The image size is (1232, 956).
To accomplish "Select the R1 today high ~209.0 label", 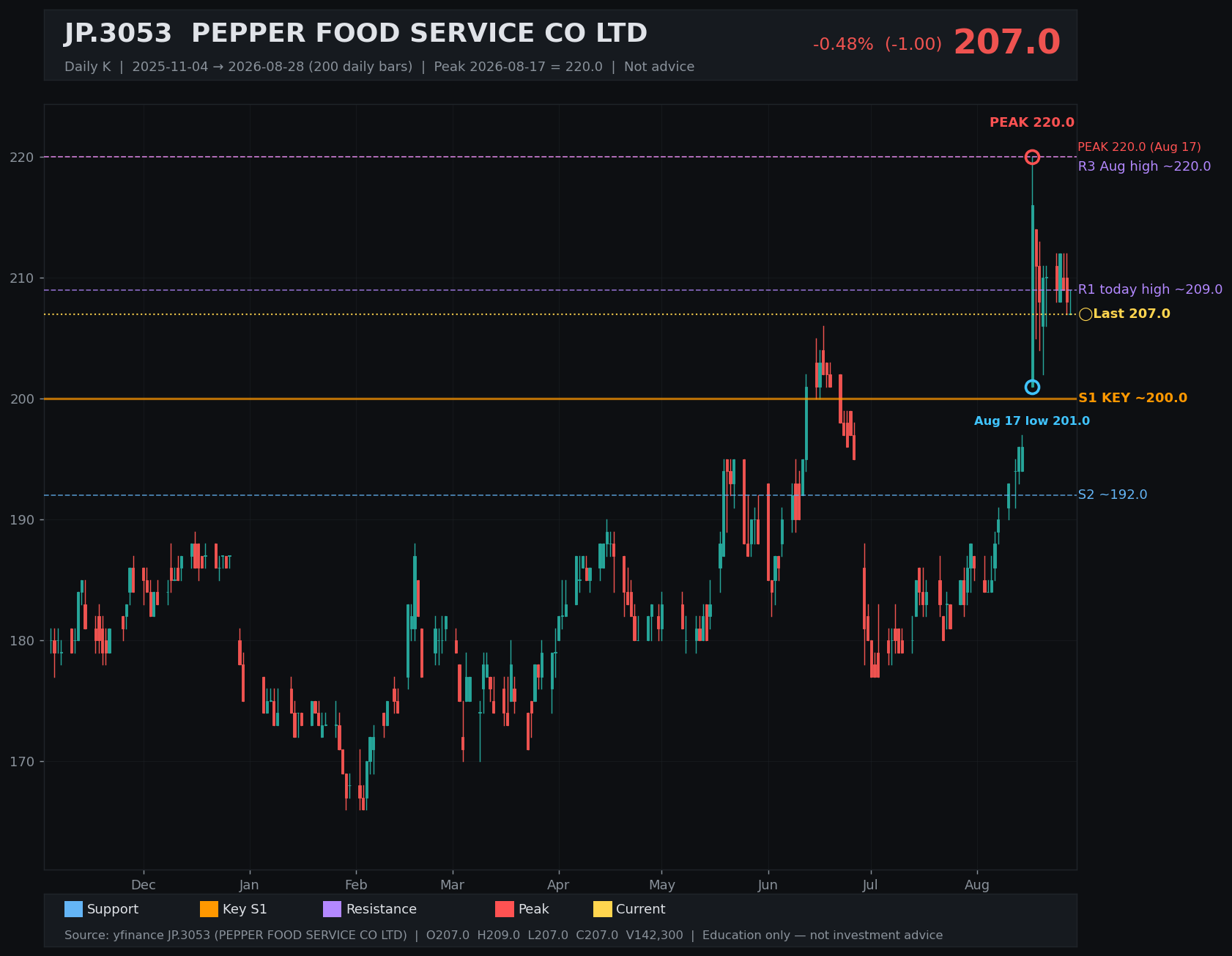I will coord(1150,289).
